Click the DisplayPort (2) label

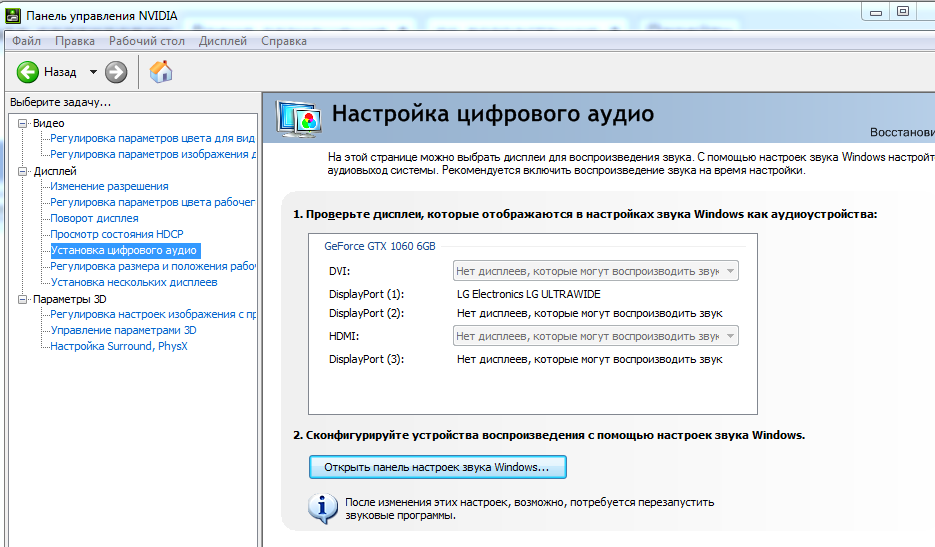366,313
